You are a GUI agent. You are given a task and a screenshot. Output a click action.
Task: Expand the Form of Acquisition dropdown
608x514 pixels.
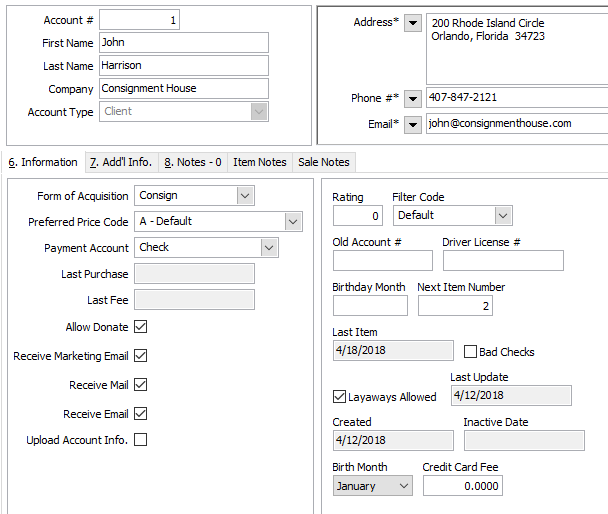click(245, 196)
